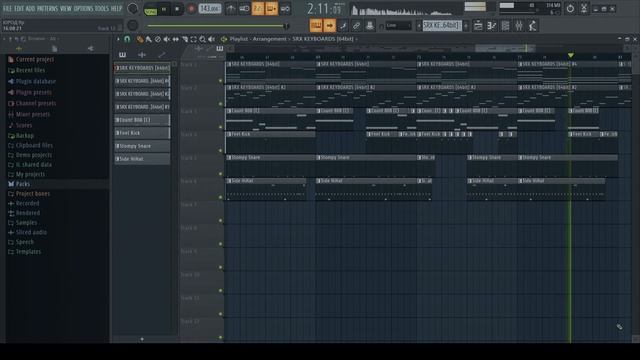Select the Draw pencil tool
Screen dimensions: 640x360
[x=140, y=39]
